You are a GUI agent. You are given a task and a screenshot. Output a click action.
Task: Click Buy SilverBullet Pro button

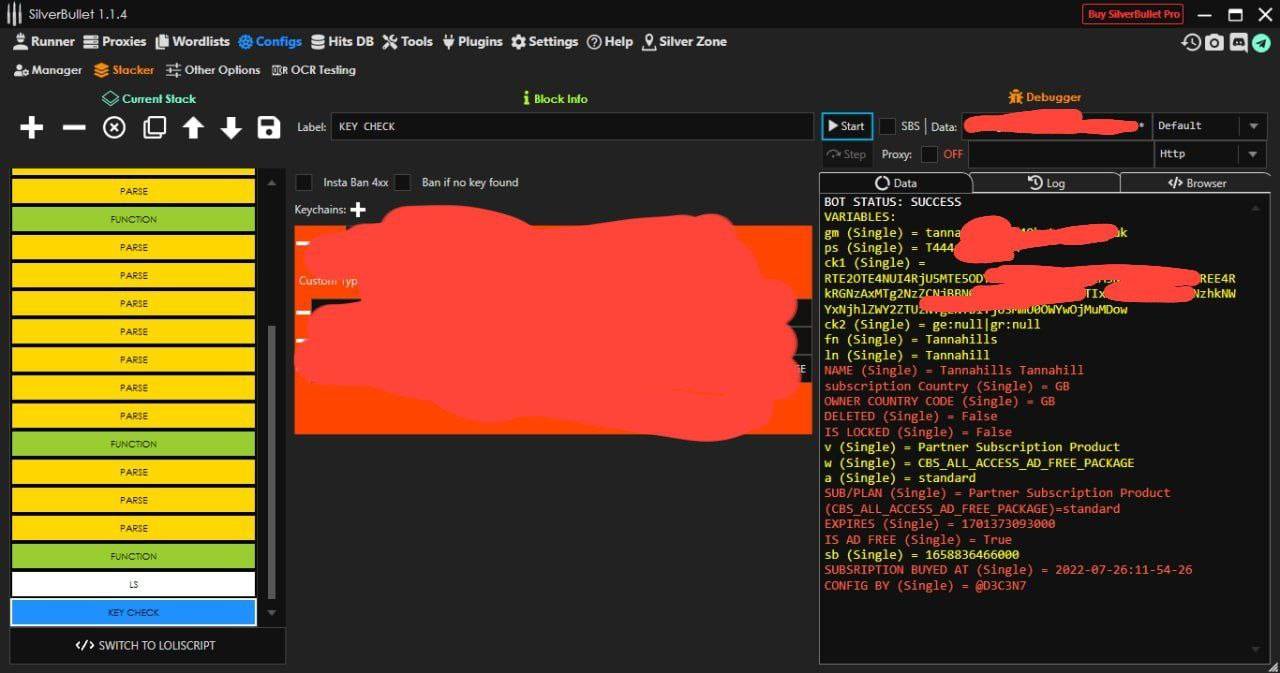[x=1133, y=14]
